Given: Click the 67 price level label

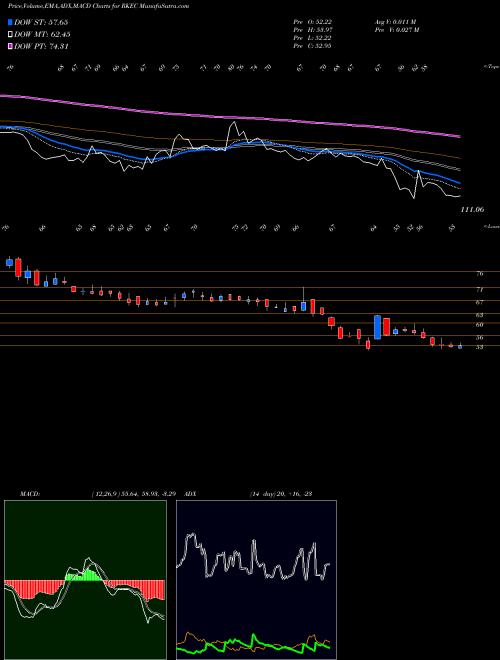Looking at the screenshot, I should (x=479, y=302).
